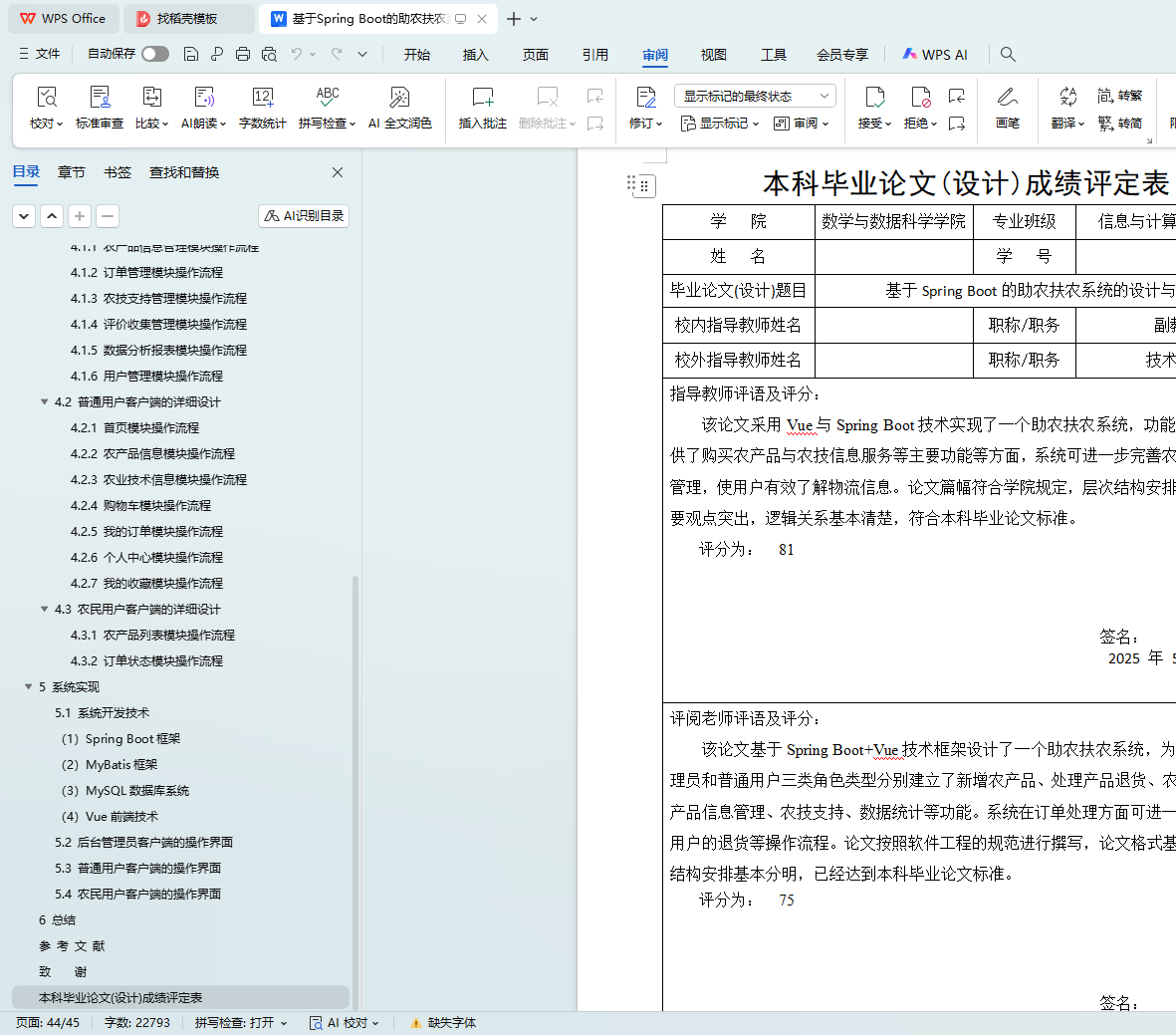This screenshot has height=1035, width=1176.
Task: Click the undo arrow icon
Action: pos(297,54)
